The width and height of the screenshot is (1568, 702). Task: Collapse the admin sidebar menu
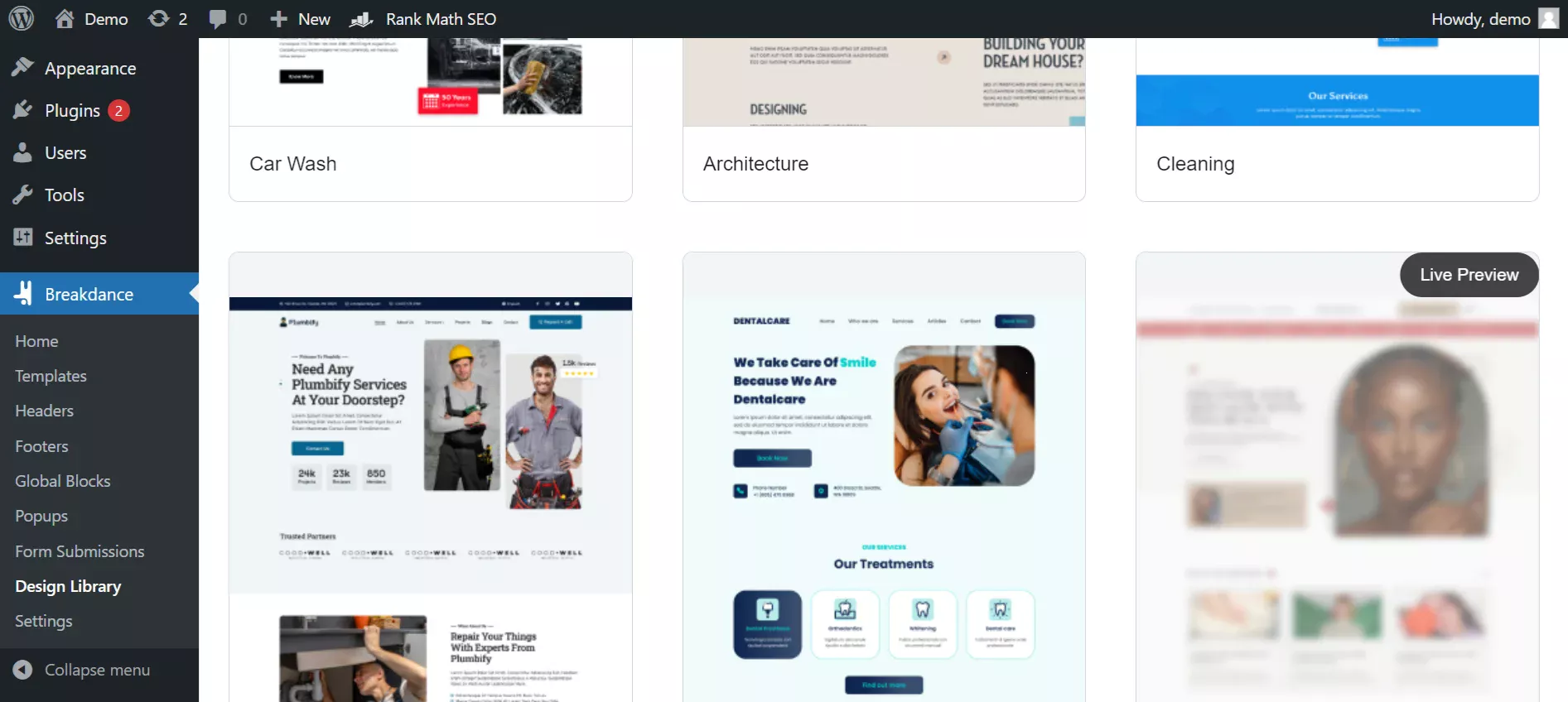82,670
